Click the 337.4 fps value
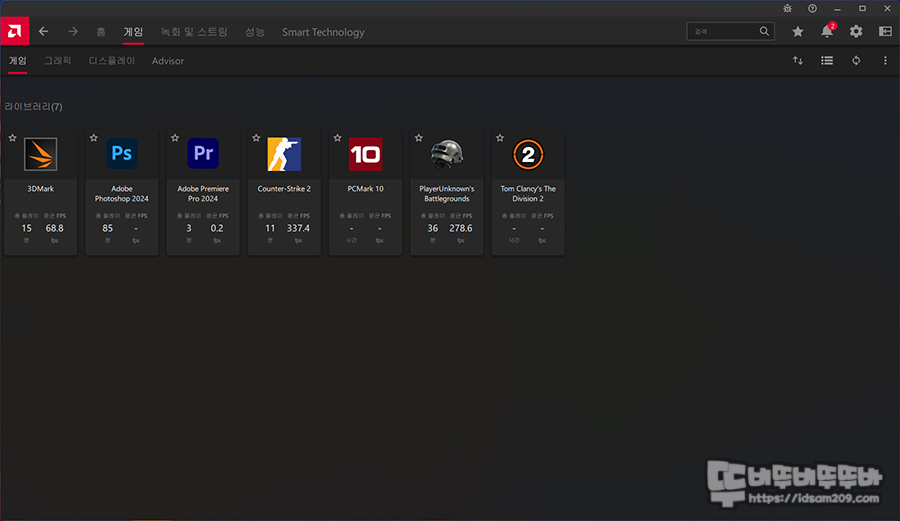 298,228
